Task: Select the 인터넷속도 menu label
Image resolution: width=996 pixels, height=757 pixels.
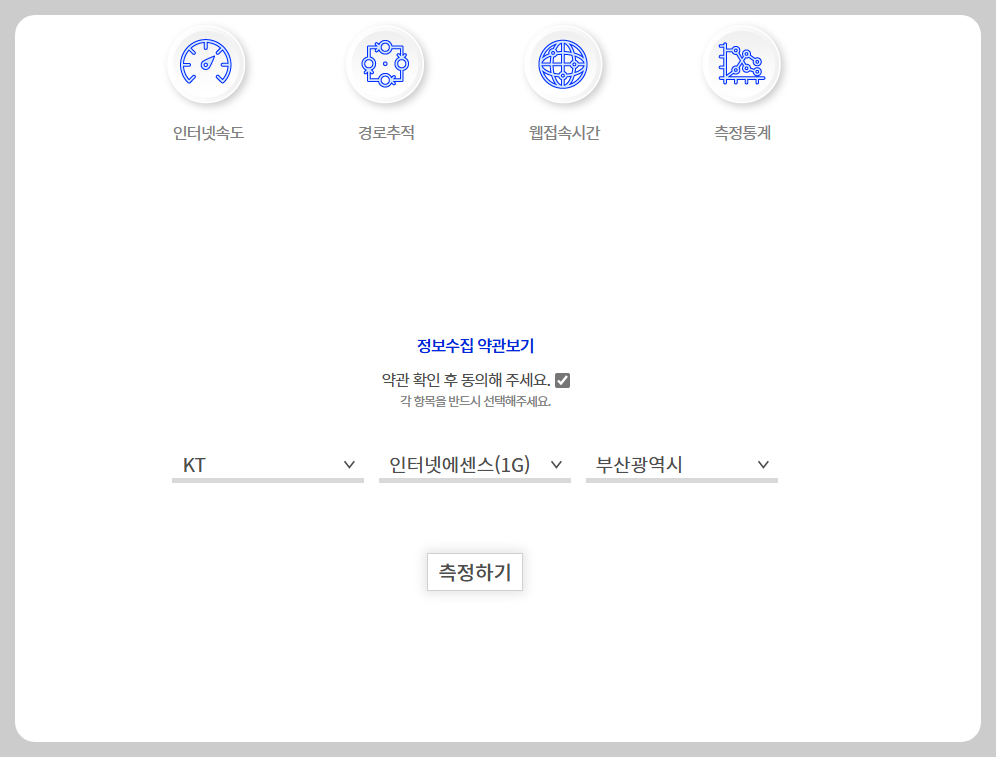Action: click(208, 133)
